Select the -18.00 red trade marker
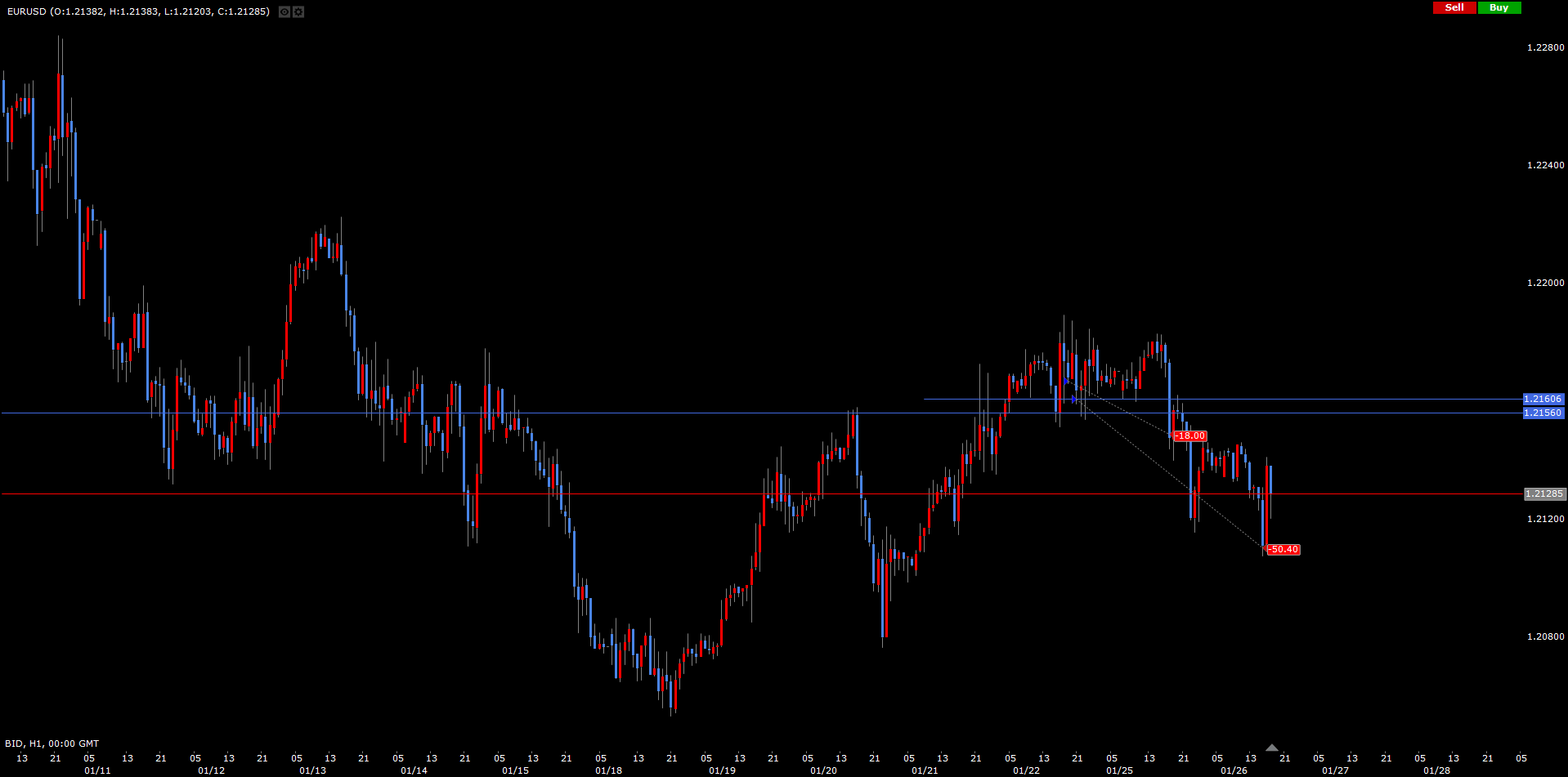The image size is (1568, 777). pos(1189,436)
